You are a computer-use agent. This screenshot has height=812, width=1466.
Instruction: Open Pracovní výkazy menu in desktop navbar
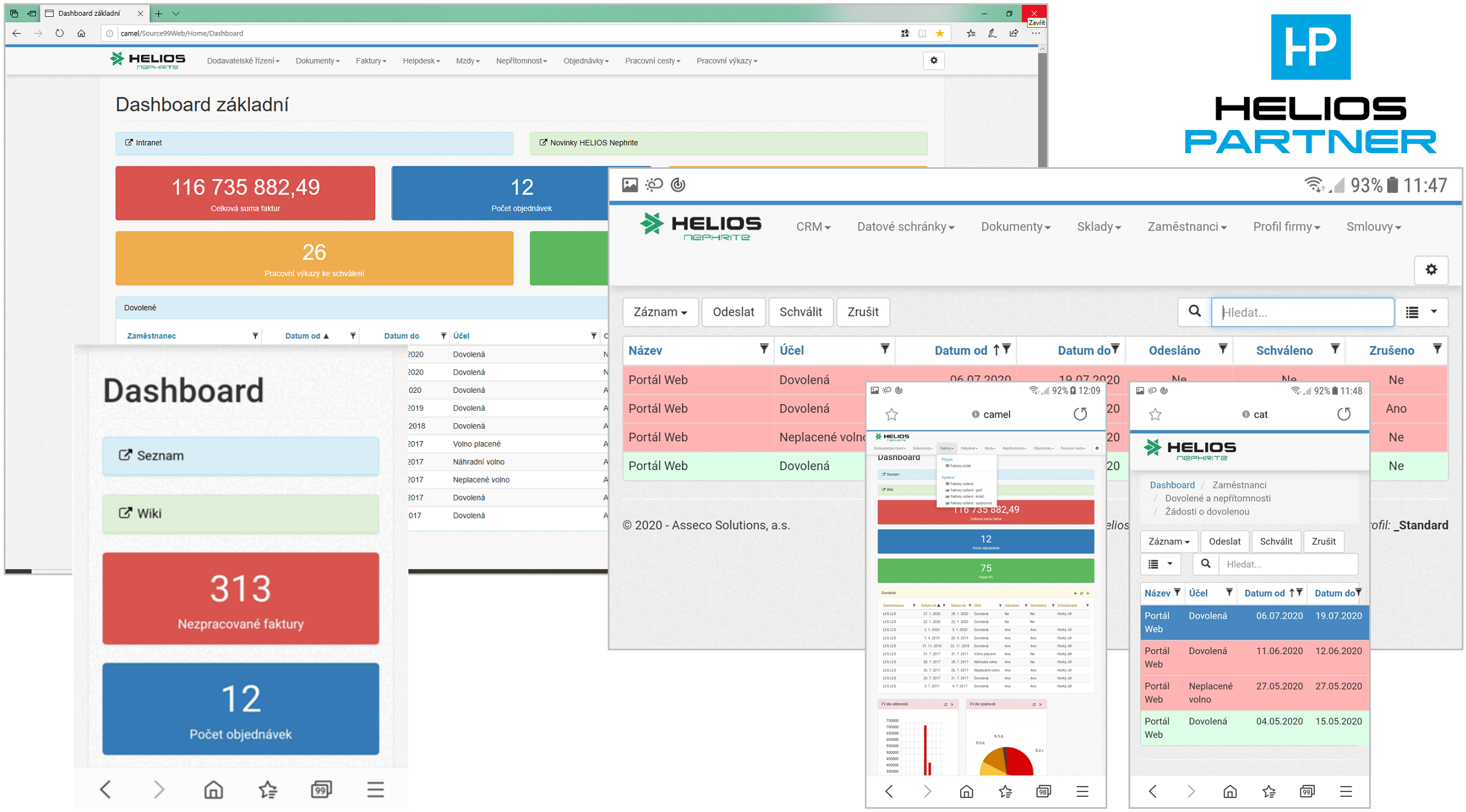click(x=727, y=61)
